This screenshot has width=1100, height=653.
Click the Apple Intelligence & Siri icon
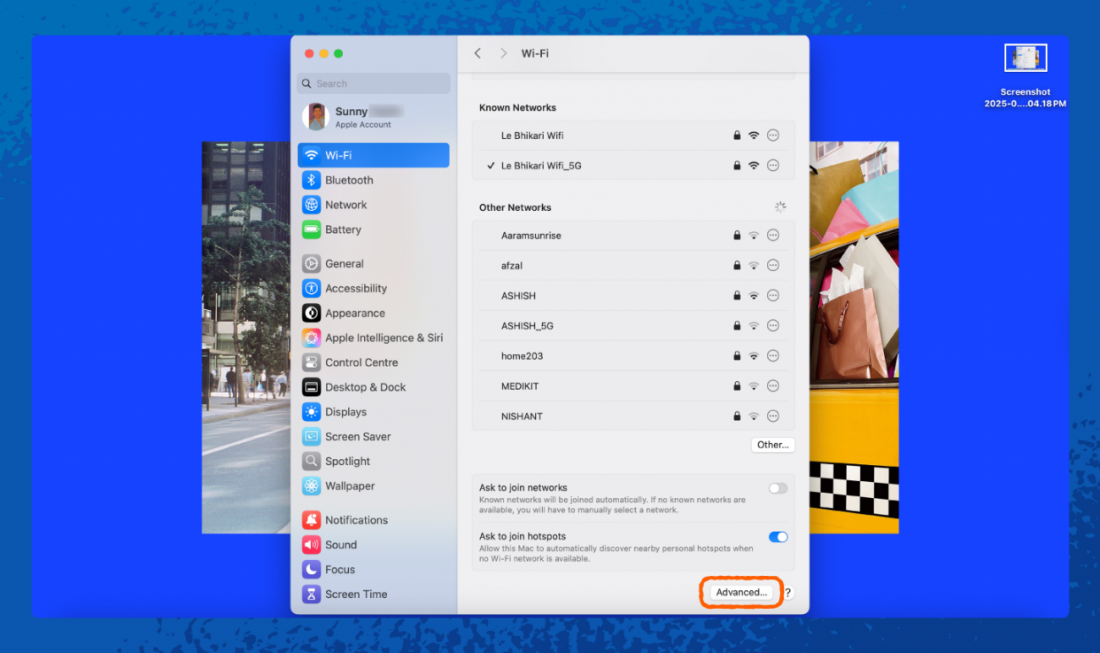311,338
